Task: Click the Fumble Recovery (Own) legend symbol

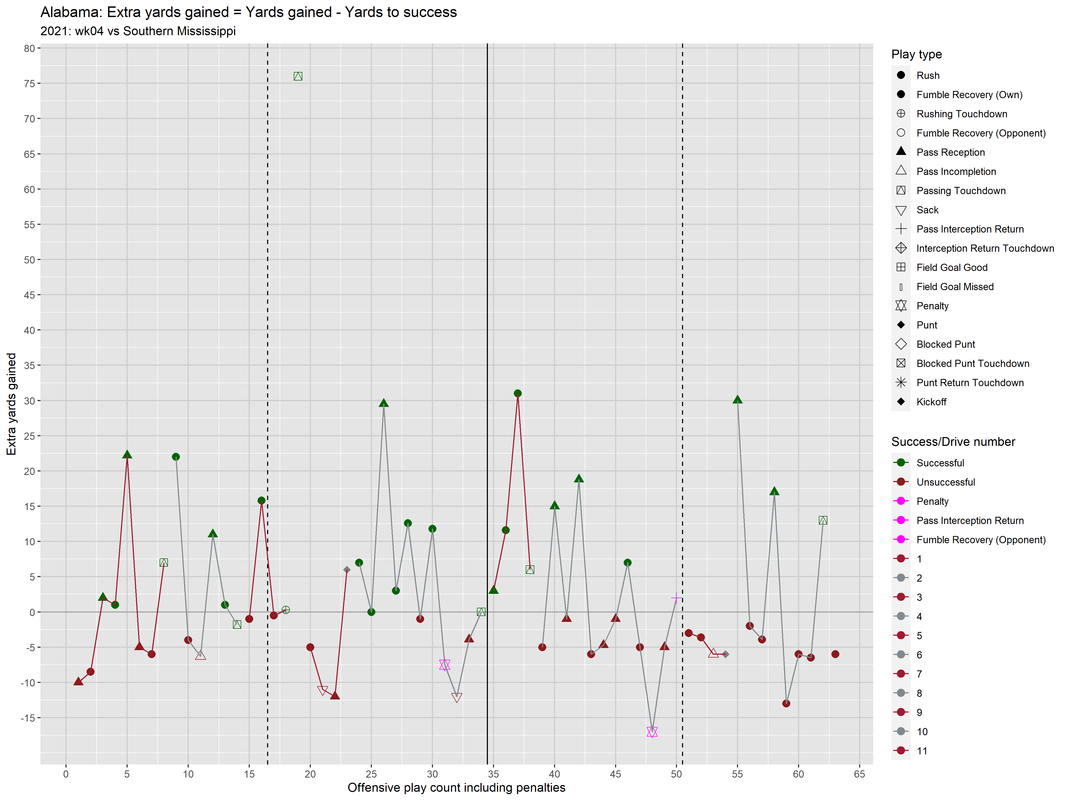Action: (901, 95)
